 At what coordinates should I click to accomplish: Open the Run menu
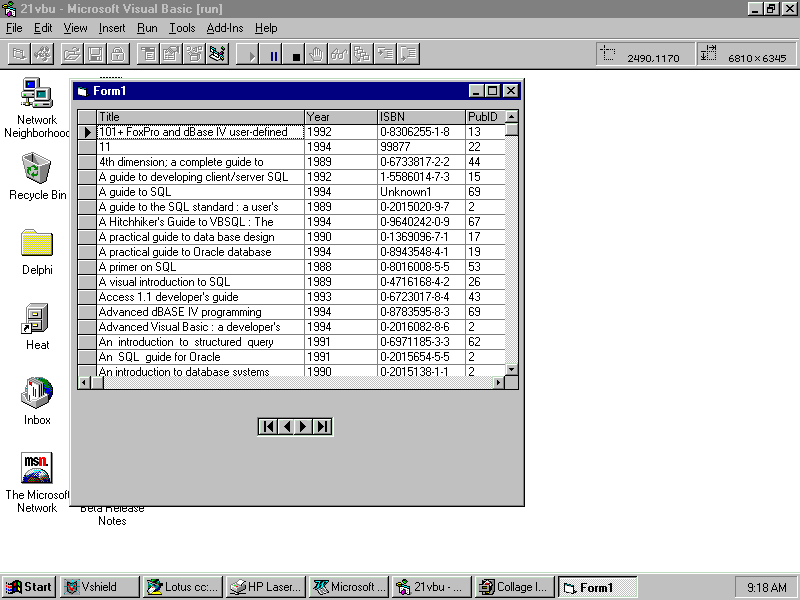coord(147,28)
